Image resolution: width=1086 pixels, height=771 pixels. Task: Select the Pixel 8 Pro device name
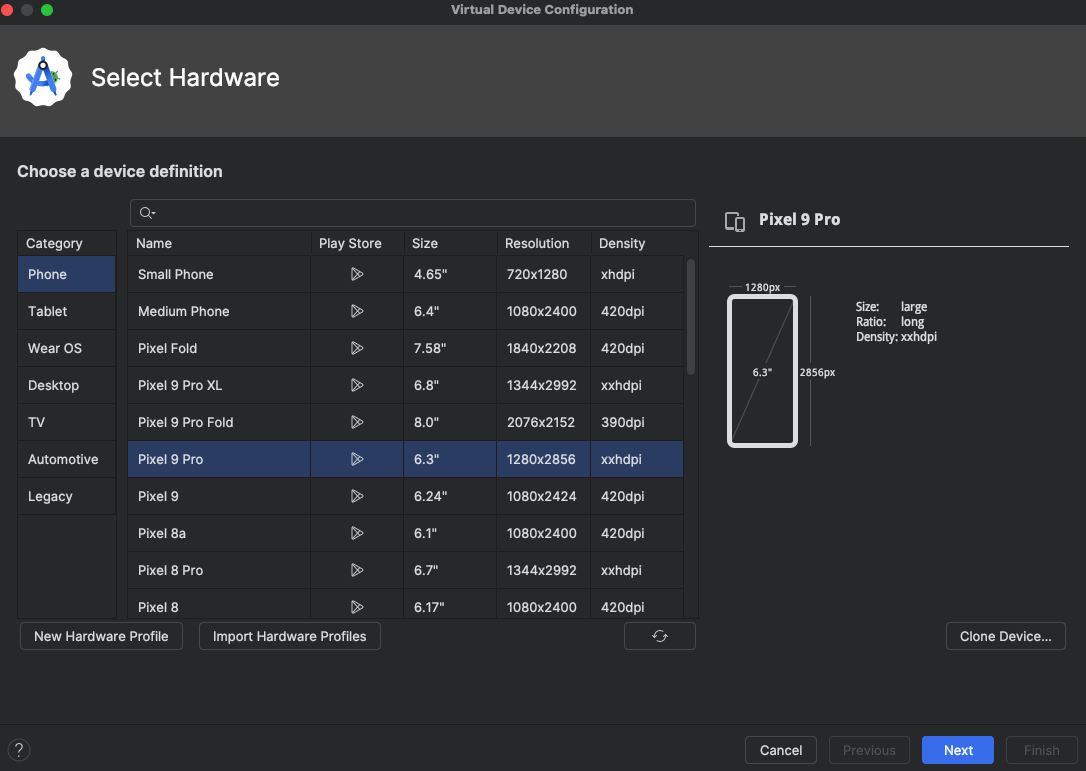170,570
